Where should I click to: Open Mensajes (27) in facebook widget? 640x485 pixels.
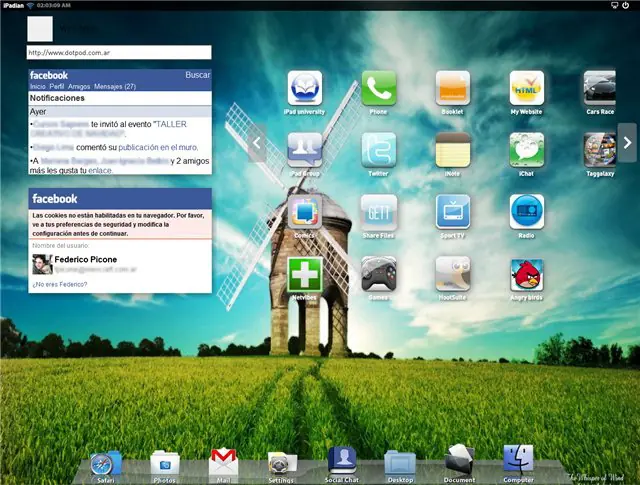tap(115, 87)
